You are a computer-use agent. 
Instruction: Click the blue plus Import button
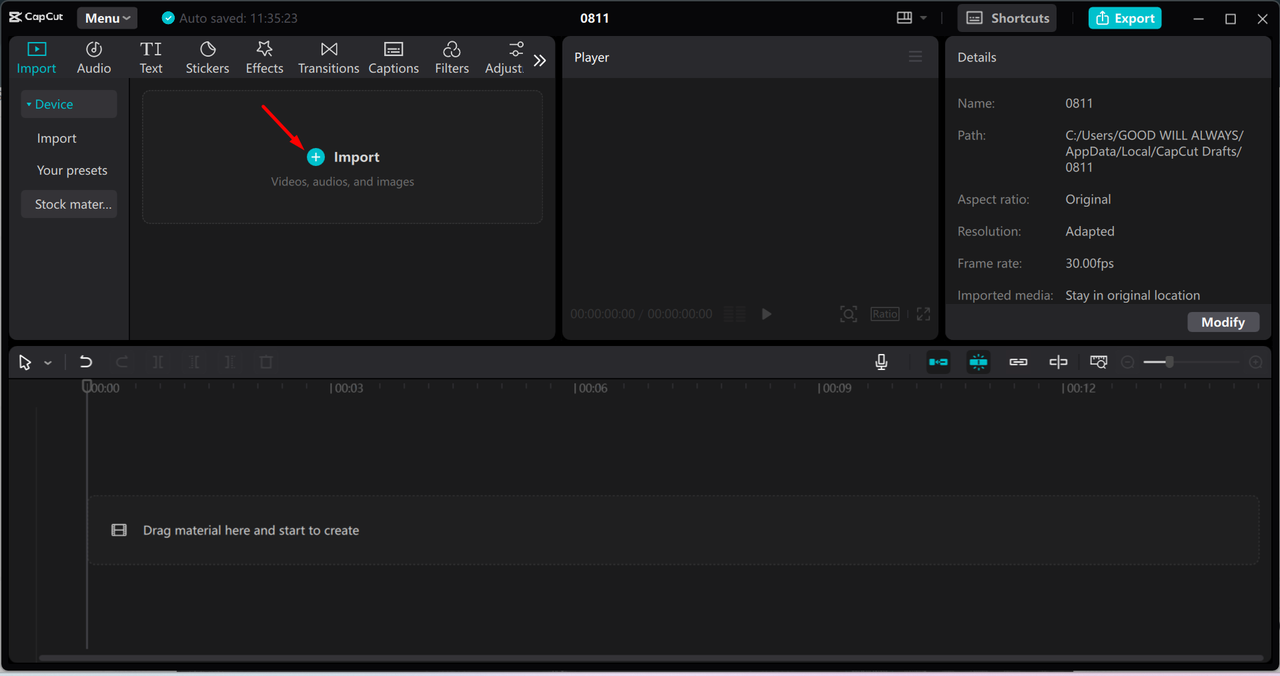click(316, 157)
